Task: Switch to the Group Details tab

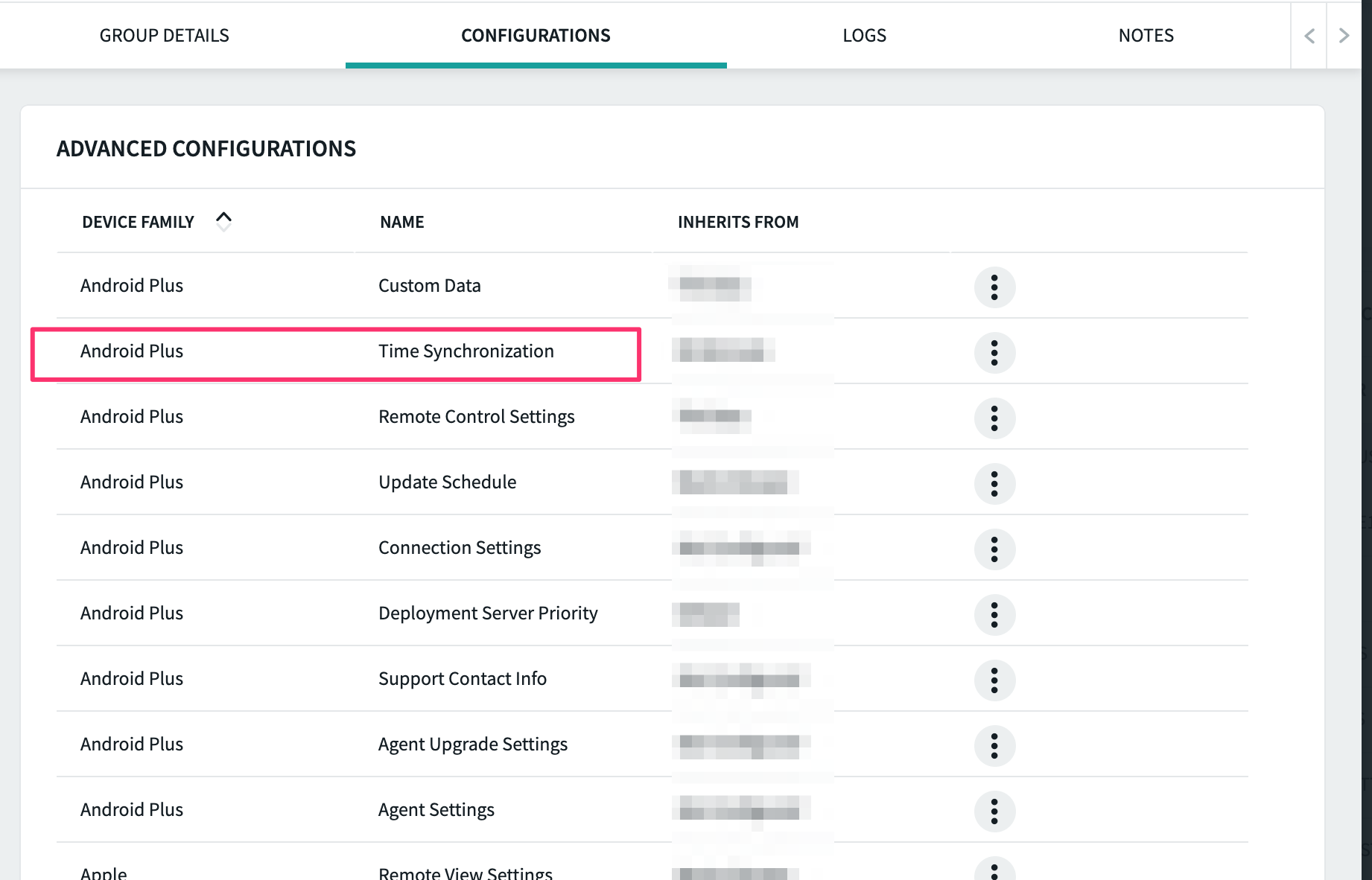Action: pyautogui.click(x=164, y=35)
